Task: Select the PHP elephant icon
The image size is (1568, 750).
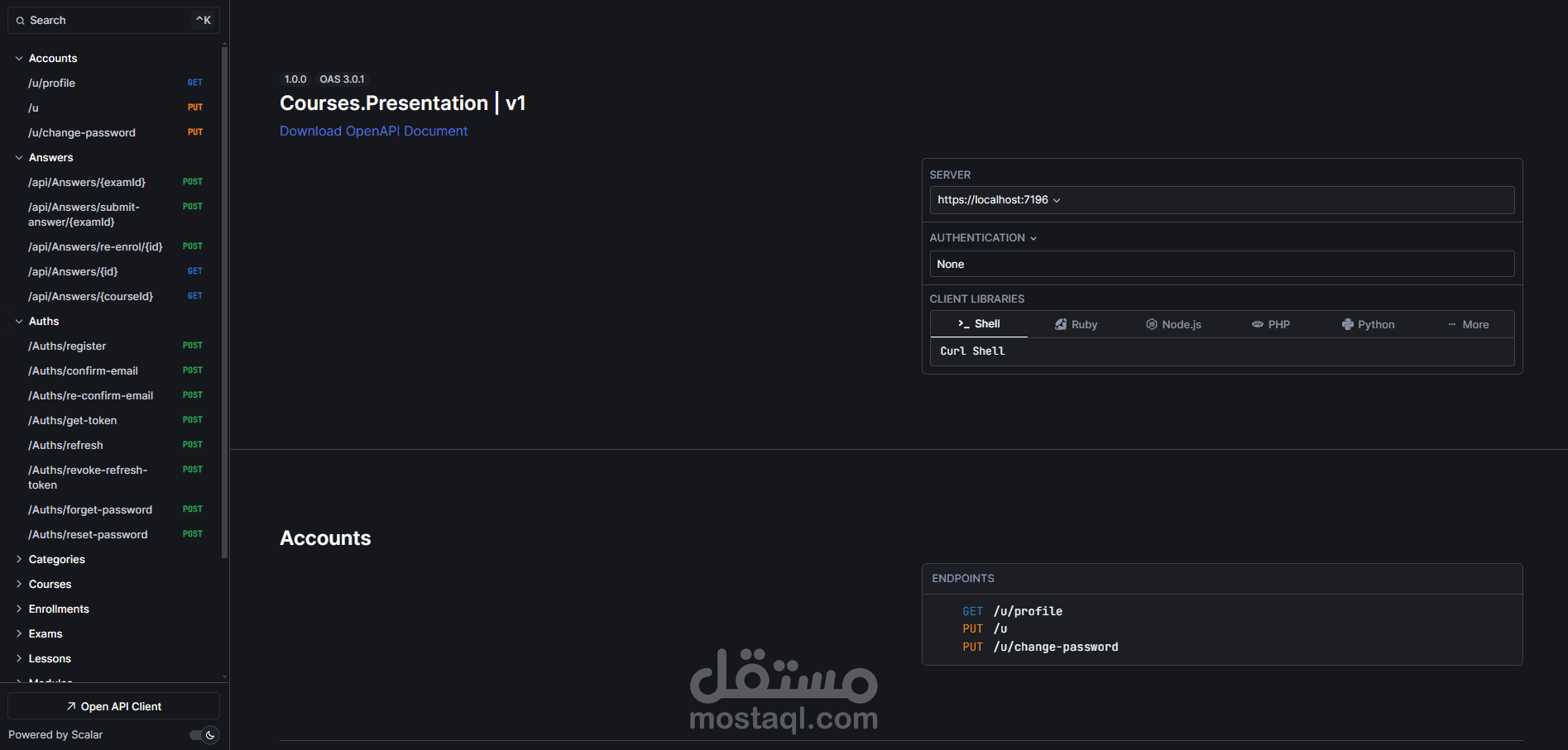Action: click(1259, 324)
